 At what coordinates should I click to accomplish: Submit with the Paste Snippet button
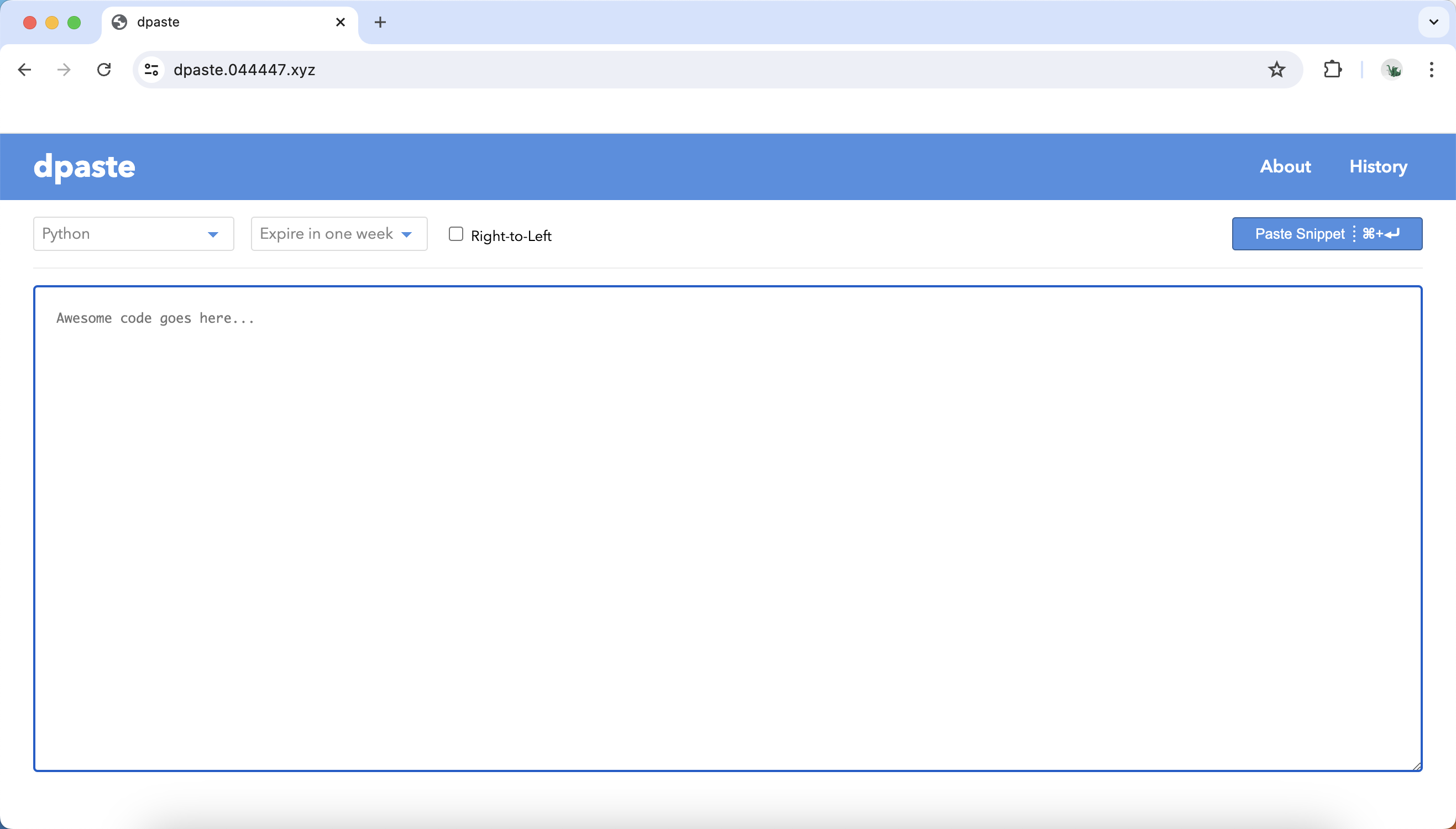pyautogui.click(x=1327, y=233)
